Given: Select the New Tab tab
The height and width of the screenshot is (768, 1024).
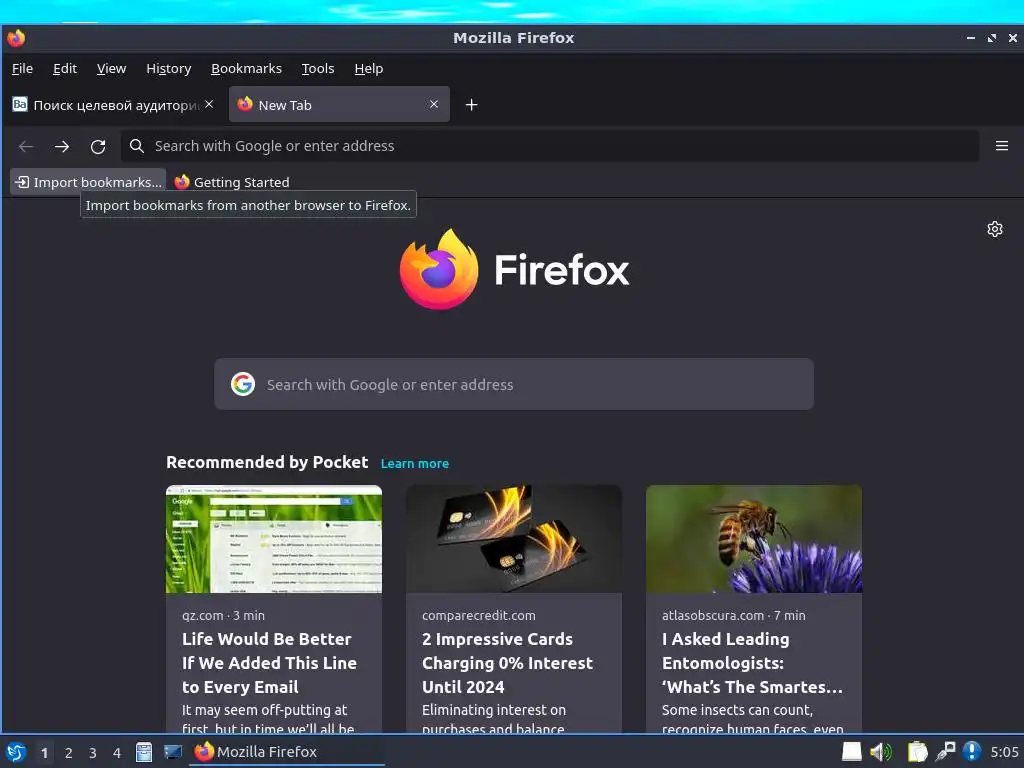Looking at the screenshot, I should point(339,104).
